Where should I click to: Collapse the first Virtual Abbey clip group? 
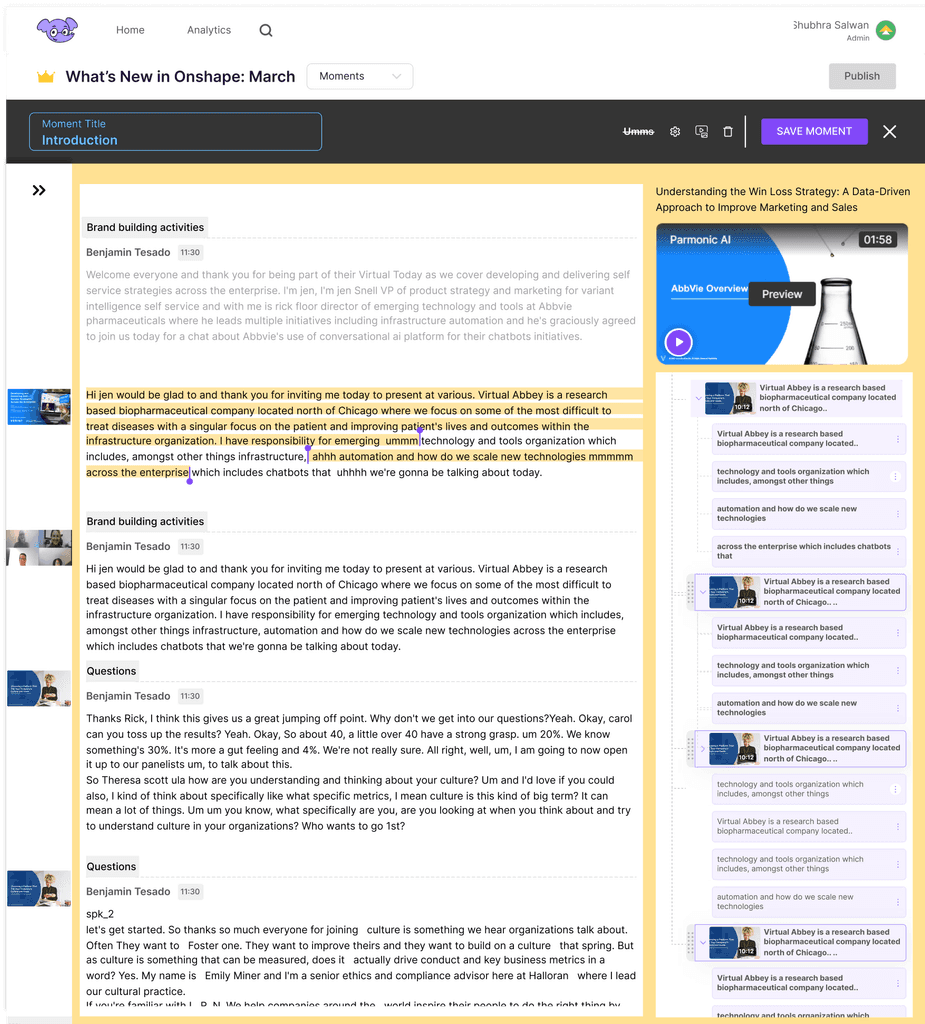[698, 398]
